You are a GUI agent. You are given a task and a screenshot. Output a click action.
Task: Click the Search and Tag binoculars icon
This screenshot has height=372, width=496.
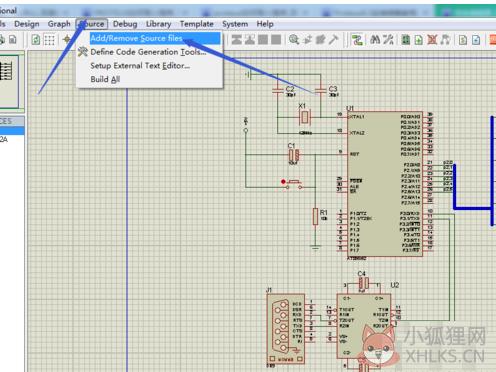tap(375, 40)
